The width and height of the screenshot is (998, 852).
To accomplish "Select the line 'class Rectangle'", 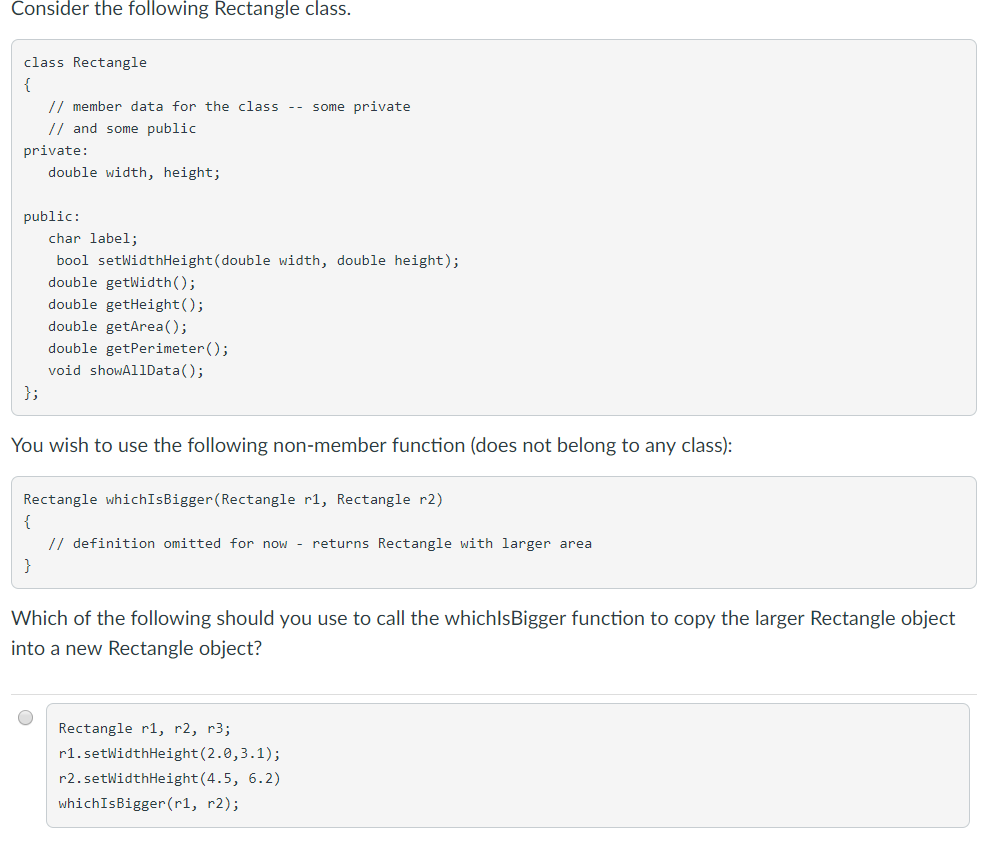I will click(x=85, y=62).
